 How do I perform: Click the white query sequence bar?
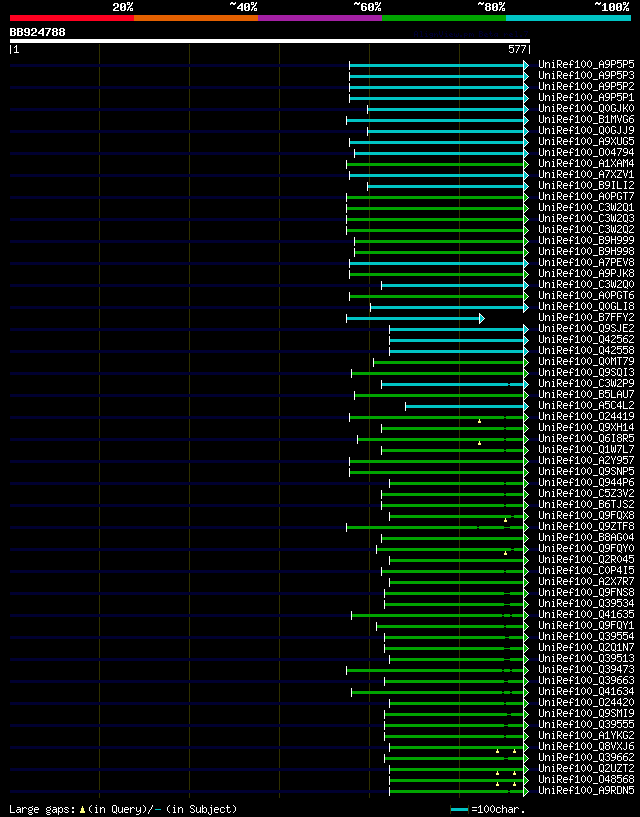(x=270, y=41)
